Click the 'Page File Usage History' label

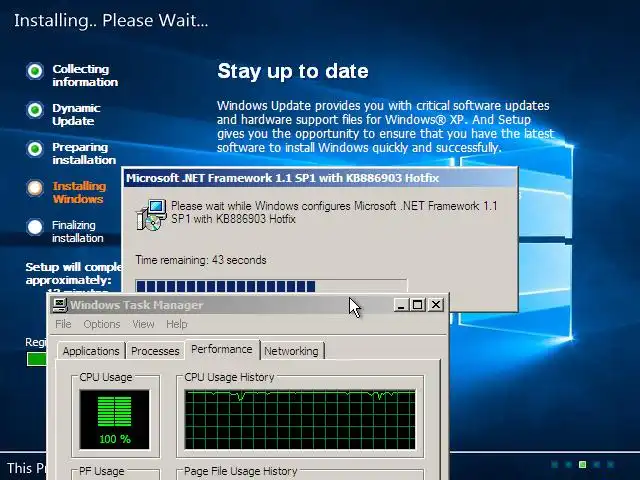[240, 471]
